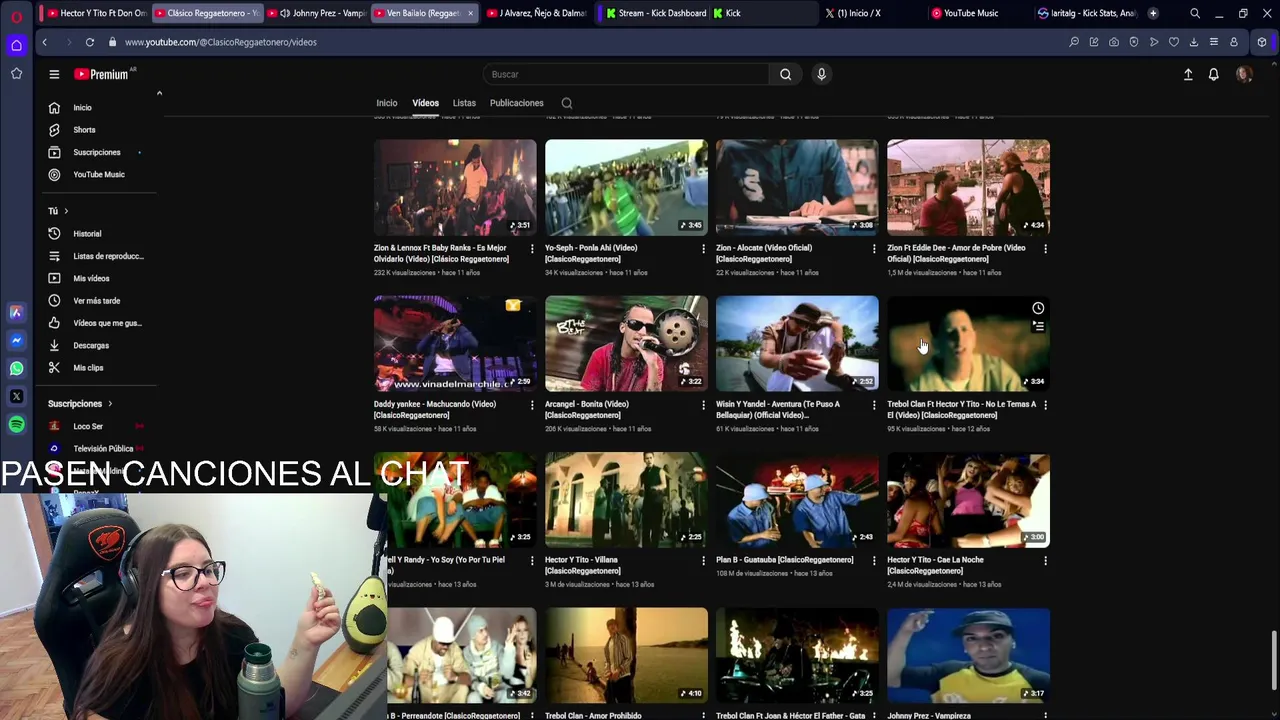1280x720 pixels.
Task: Add Trebol Clan No Le Temas video to Watch Later
Action: [x=1038, y=308]
